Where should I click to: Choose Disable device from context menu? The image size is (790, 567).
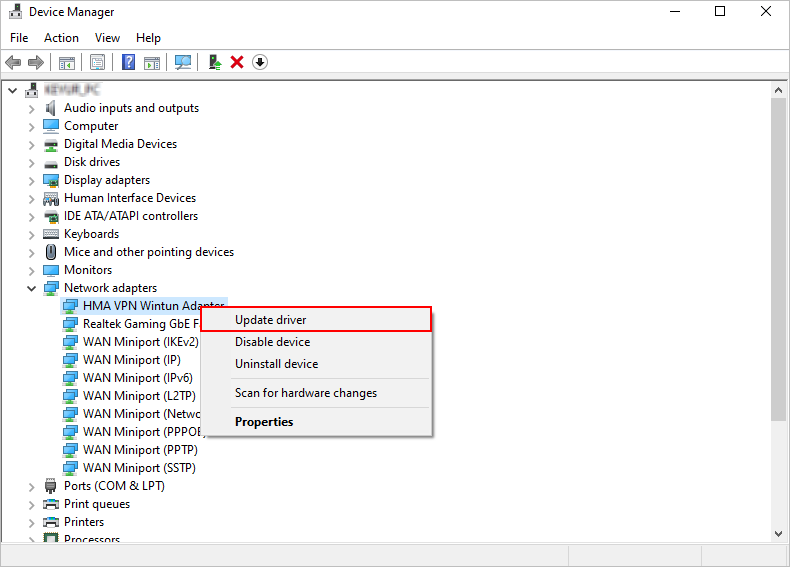[316, 342]
